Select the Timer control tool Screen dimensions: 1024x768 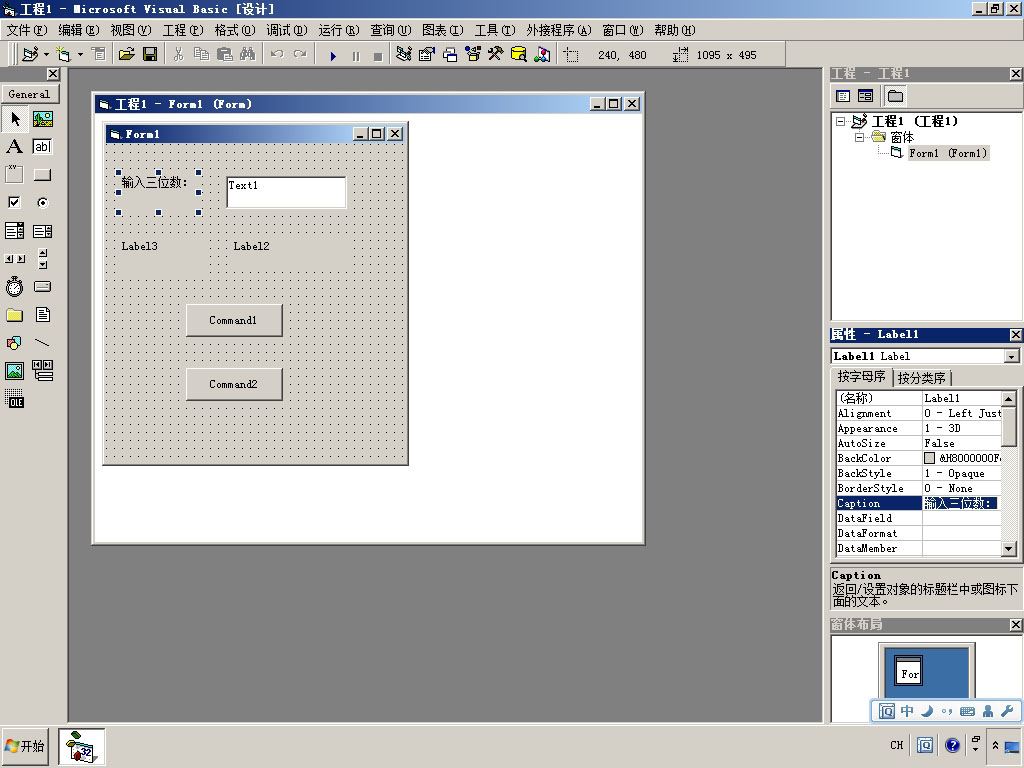[x=14, y=287]
